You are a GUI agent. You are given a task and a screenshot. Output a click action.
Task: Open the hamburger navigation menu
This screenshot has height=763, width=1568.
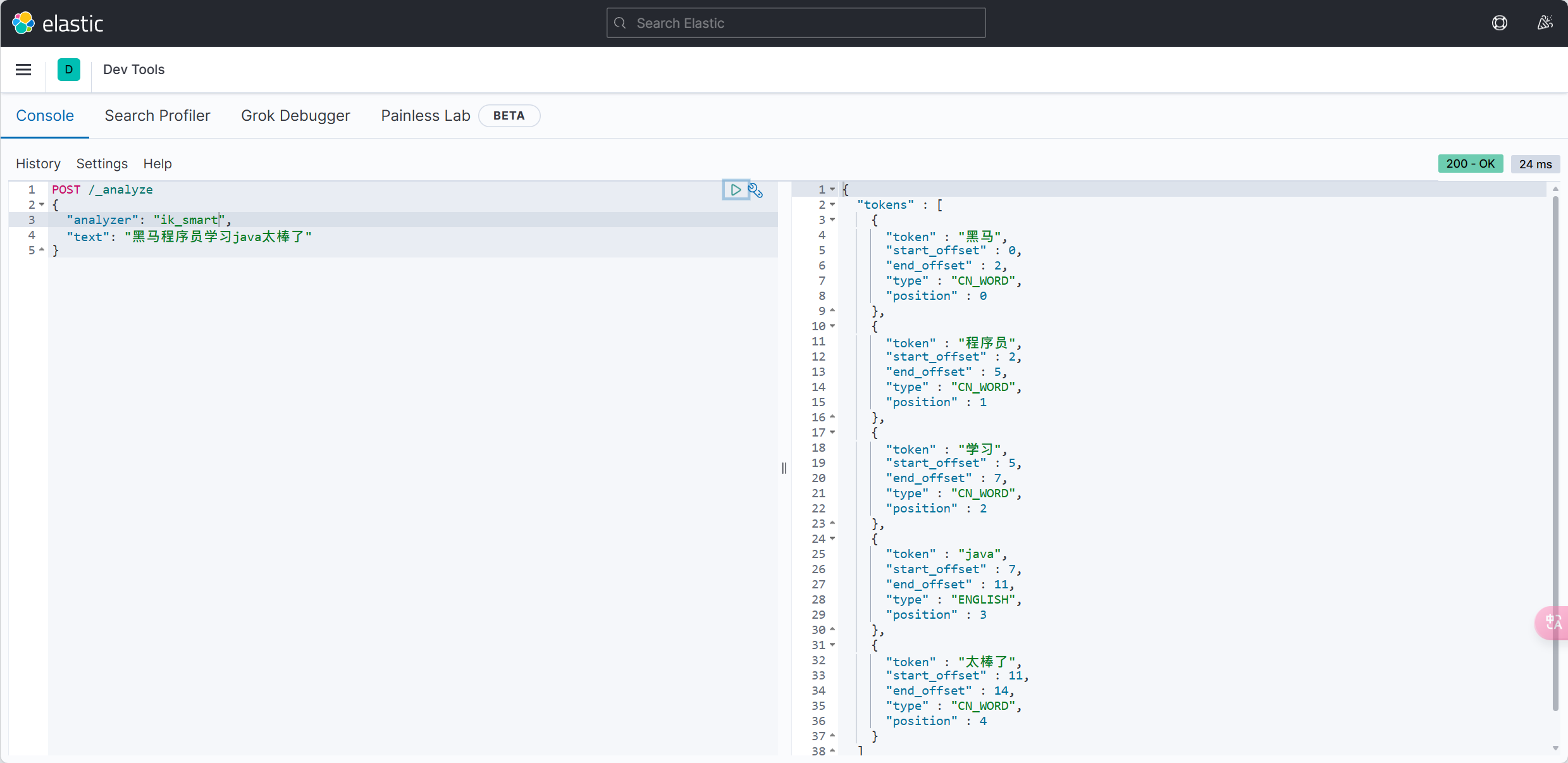point(23,70)
